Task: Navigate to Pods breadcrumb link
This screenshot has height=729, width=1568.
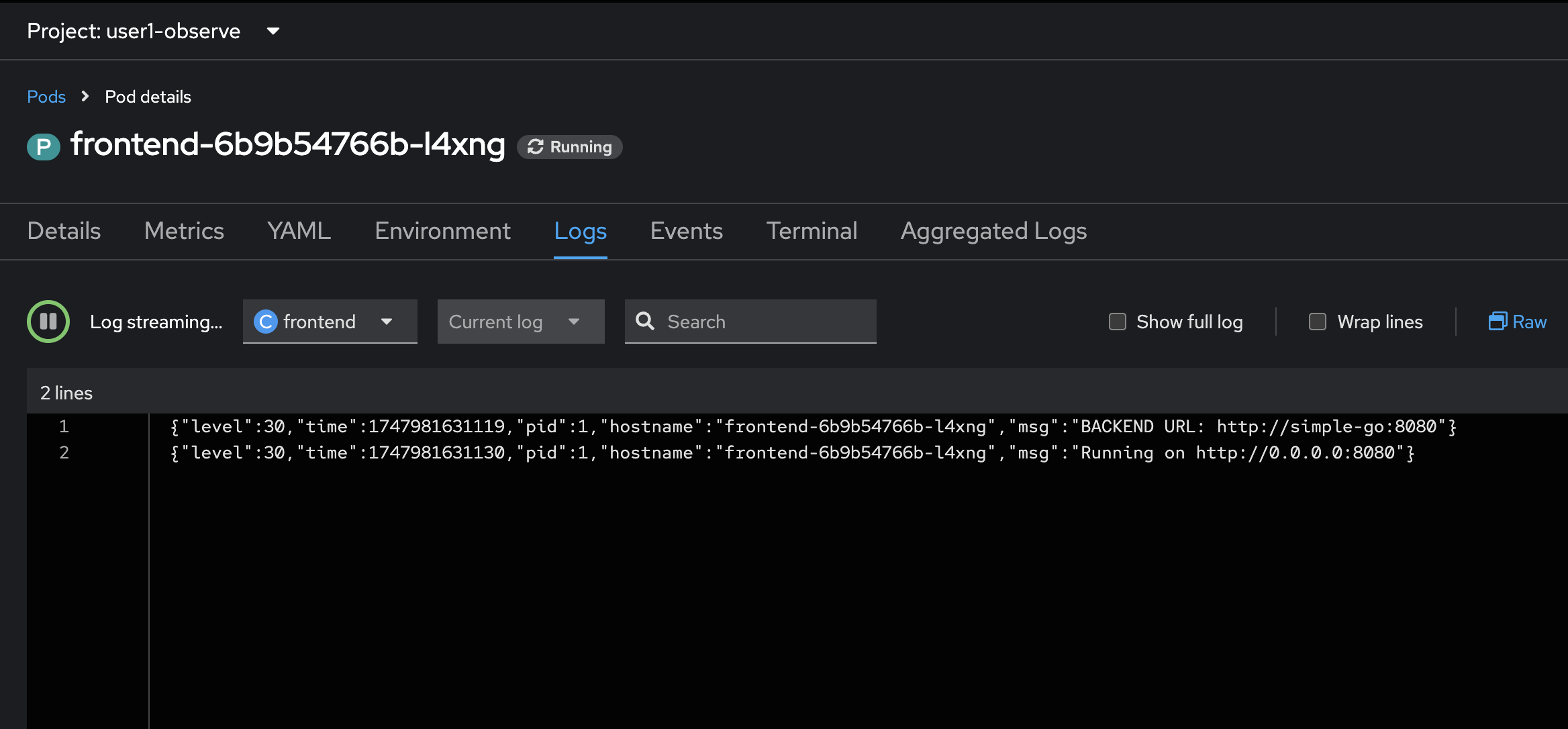Action: 46,97
